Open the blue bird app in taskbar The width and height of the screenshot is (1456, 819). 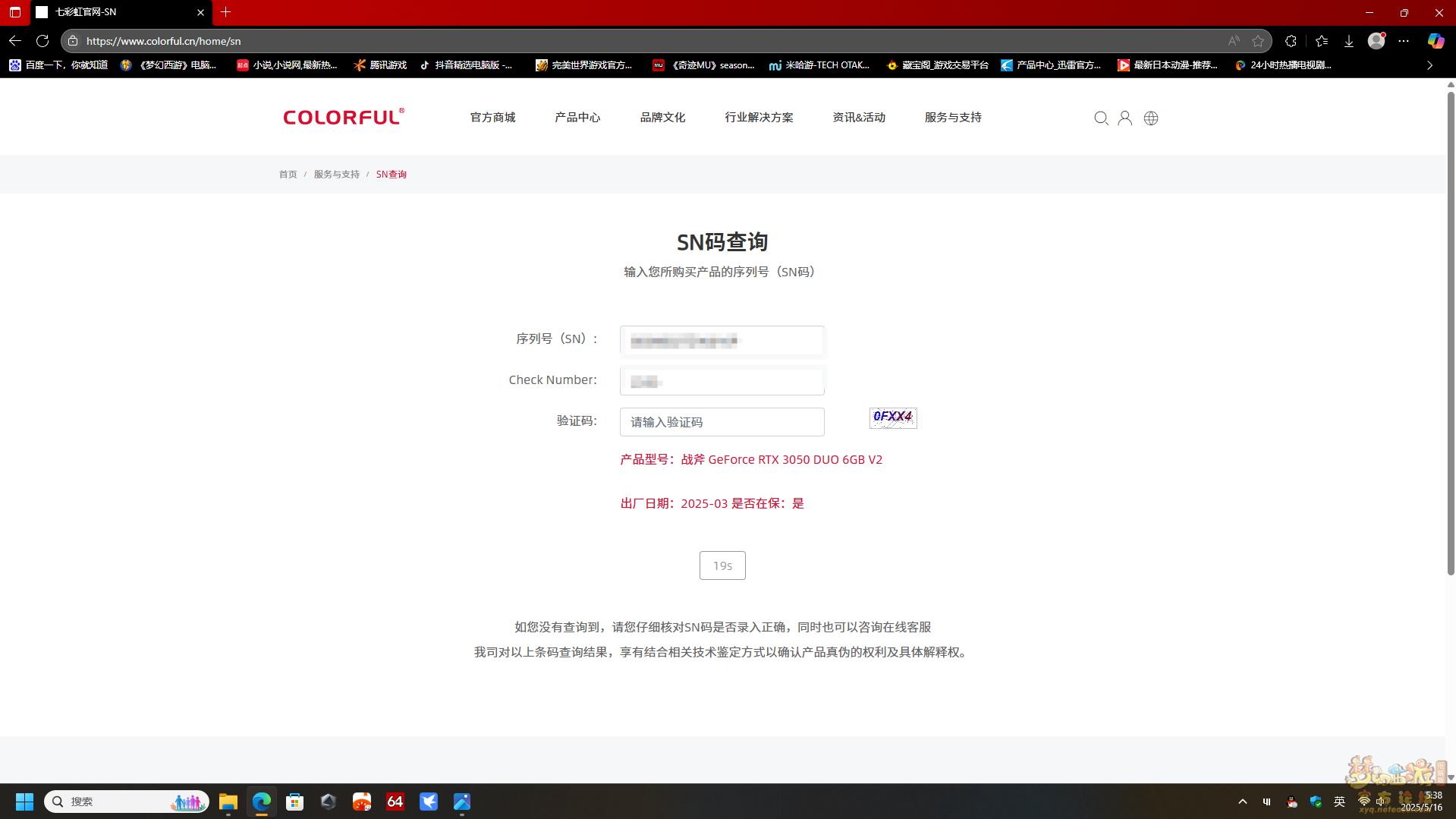(429, 802)
